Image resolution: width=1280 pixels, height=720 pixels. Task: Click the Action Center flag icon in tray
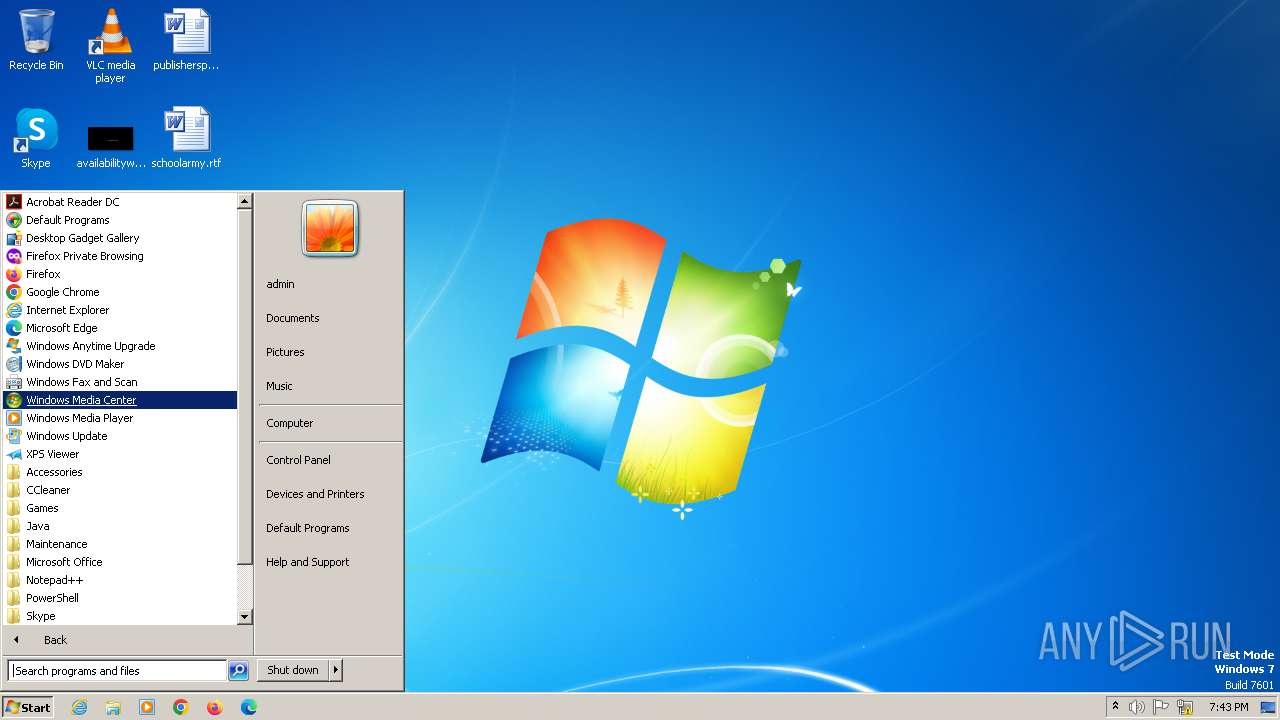coord(1161,707)
